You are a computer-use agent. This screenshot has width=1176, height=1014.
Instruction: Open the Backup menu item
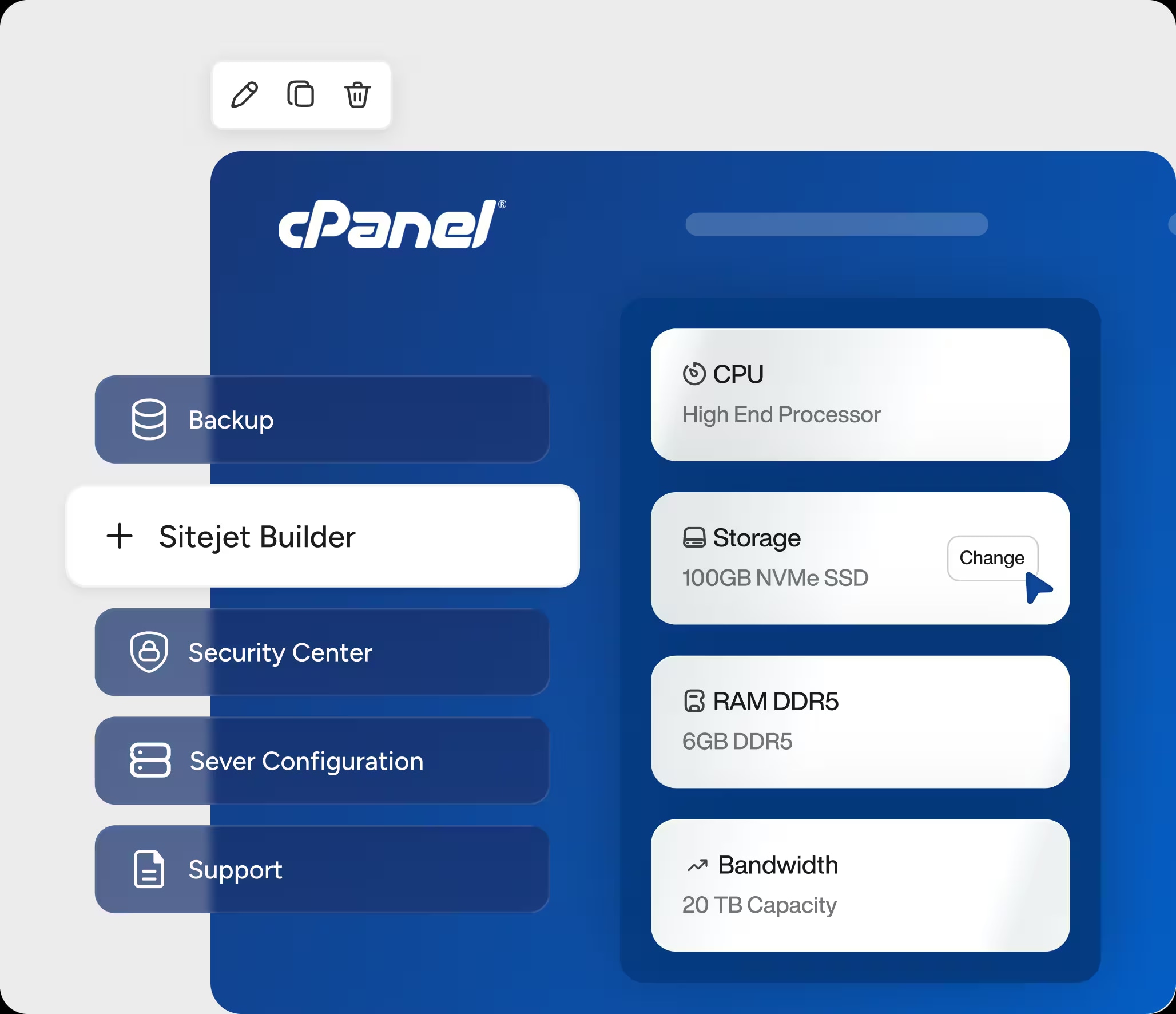(322, 419)
